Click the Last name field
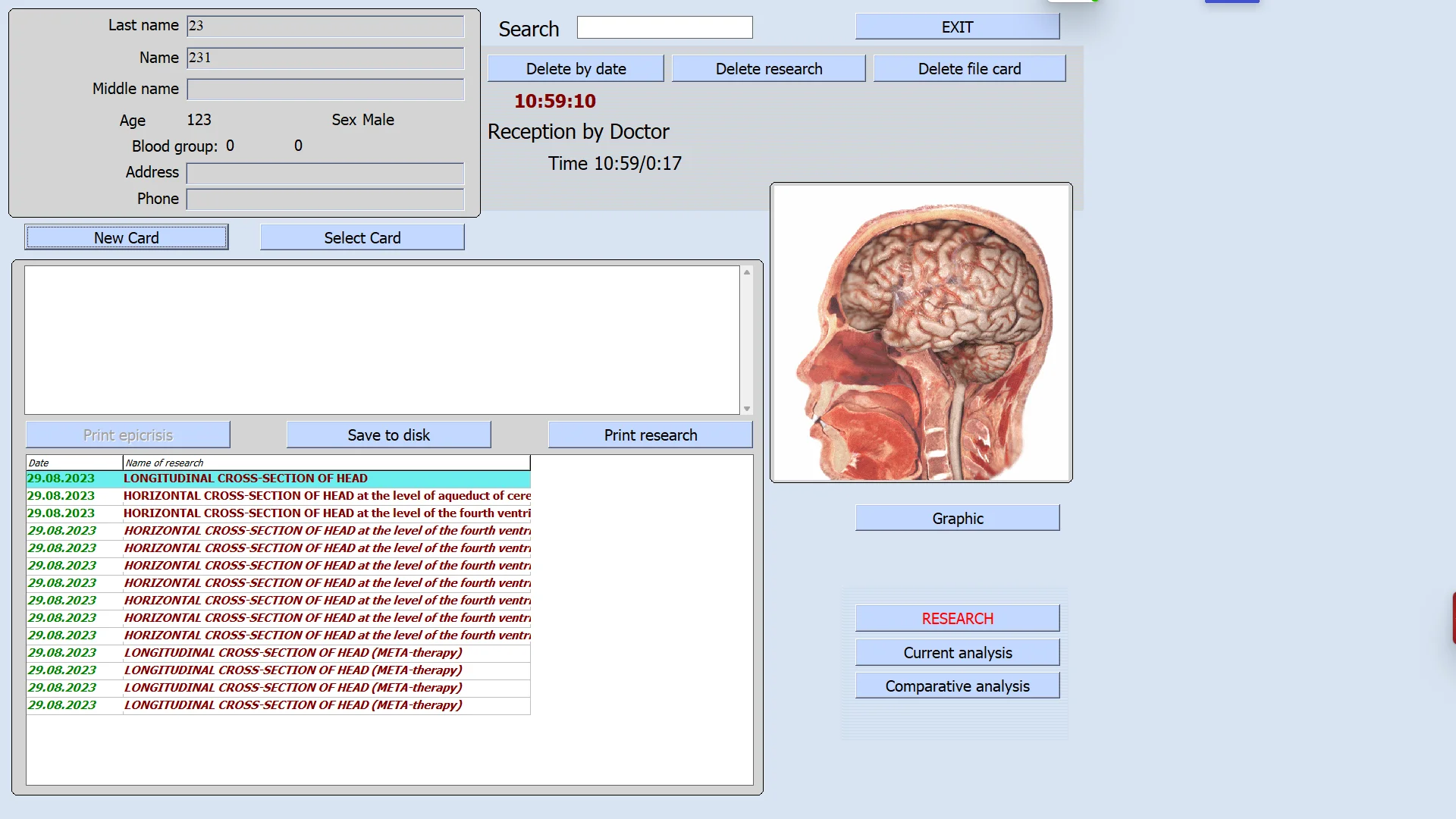Viewport: 1456px width, 819px height. 325,26
